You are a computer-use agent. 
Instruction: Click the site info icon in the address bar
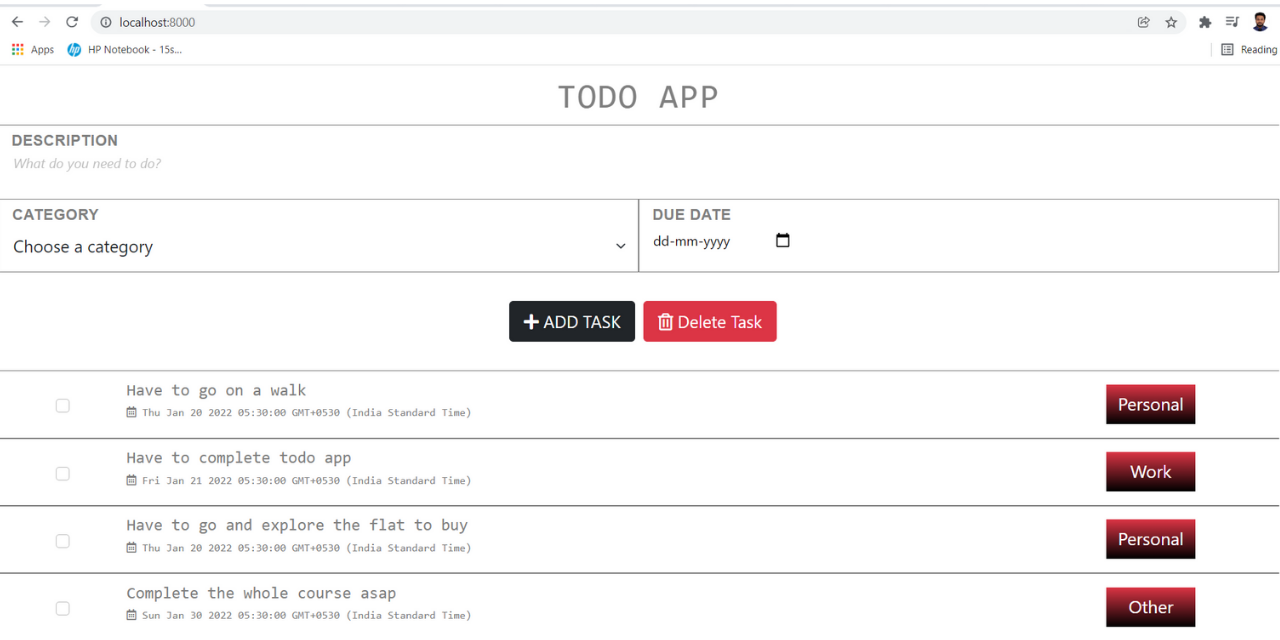point(106,21)
